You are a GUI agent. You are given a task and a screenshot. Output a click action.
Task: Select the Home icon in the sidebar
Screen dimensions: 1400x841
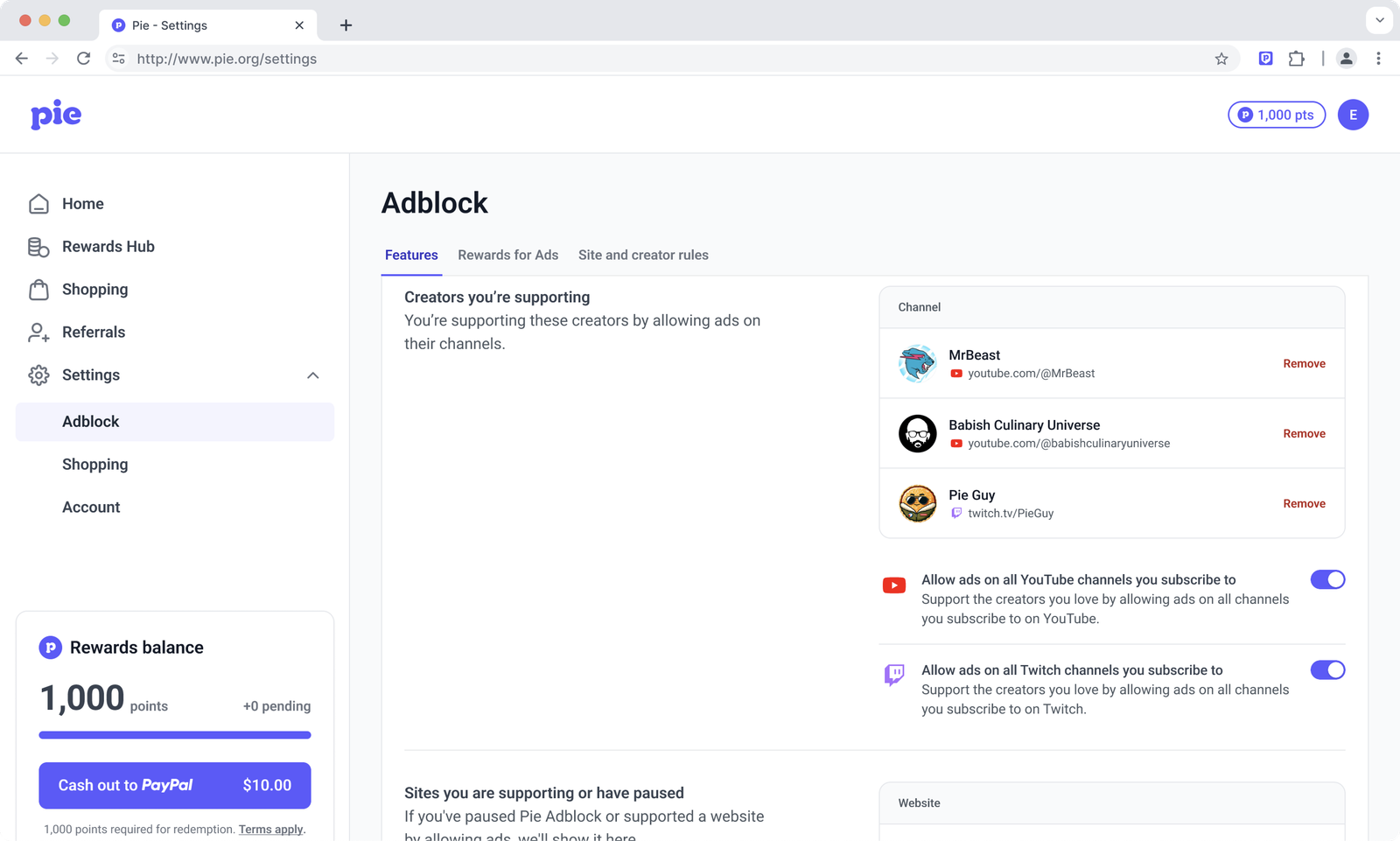pyautogui.click(x=38, y=203)
